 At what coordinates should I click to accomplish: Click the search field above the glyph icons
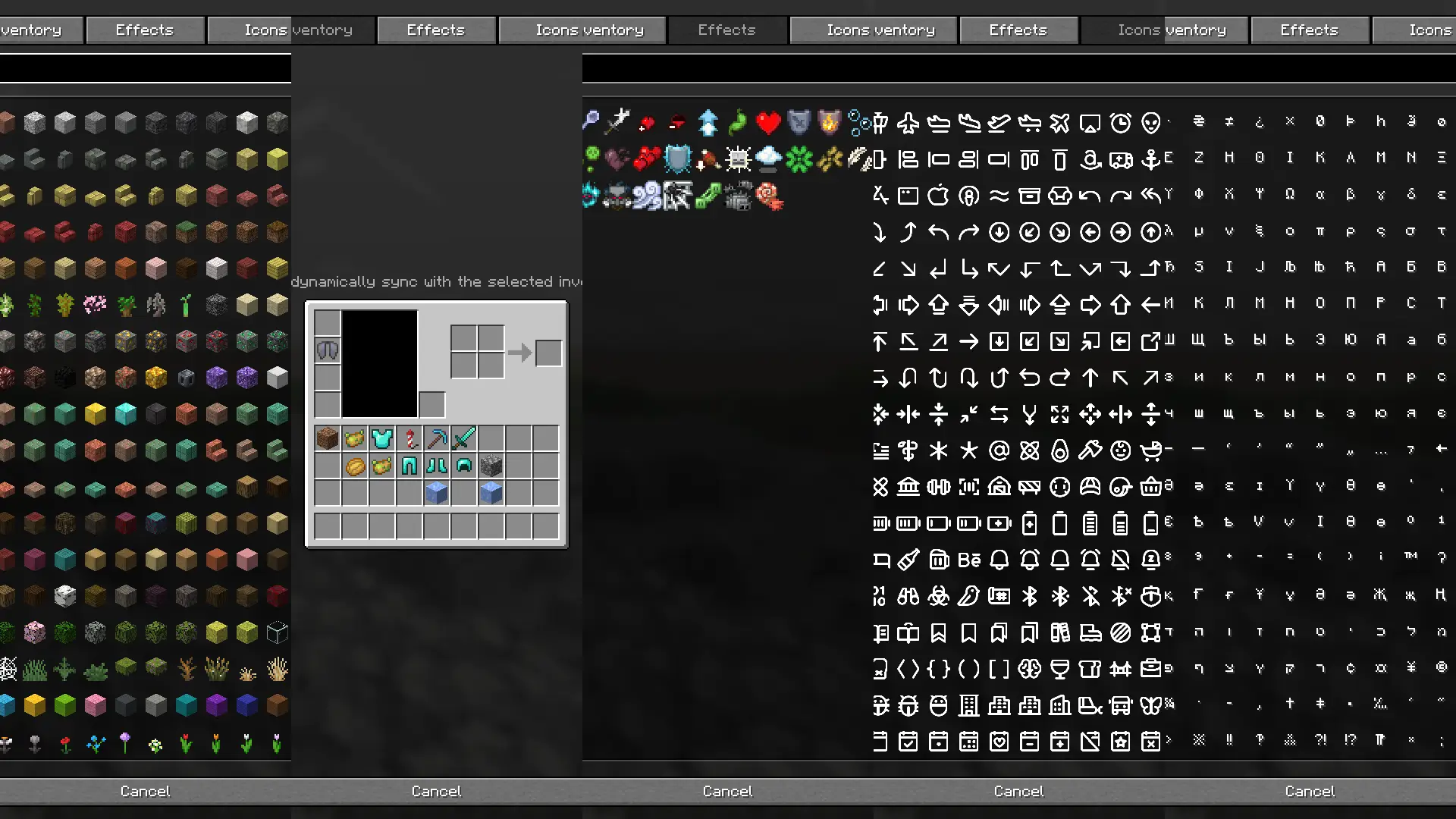coord(1019,68)
